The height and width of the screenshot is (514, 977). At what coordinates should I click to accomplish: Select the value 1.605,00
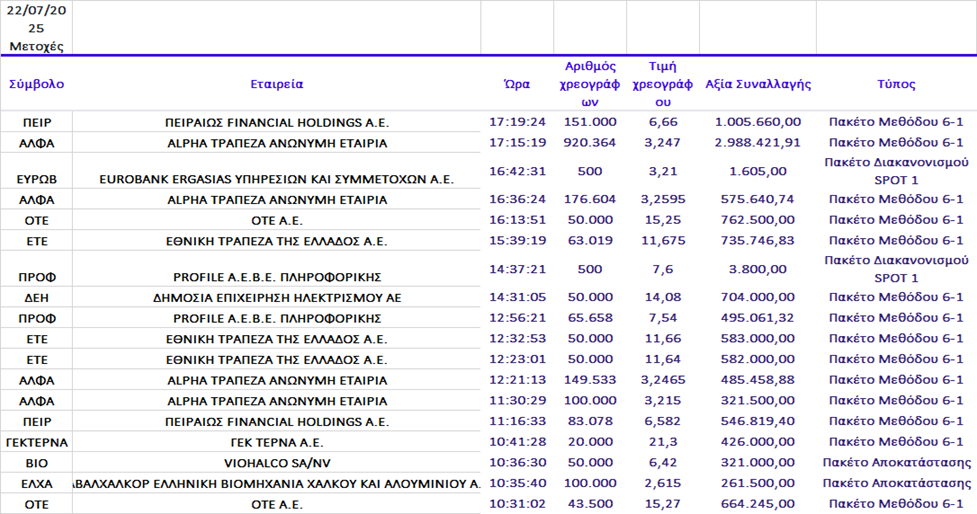point(758,171)
